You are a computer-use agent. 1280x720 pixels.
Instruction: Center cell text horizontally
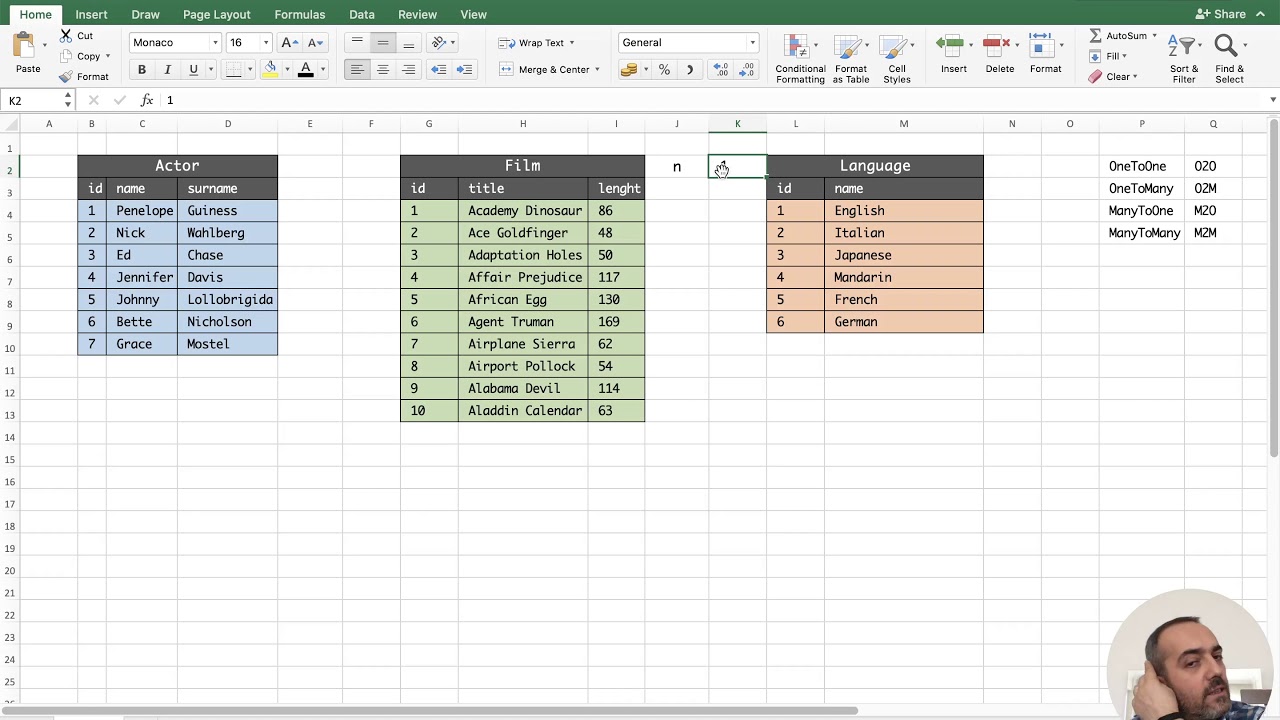click(x=383, y=69)
